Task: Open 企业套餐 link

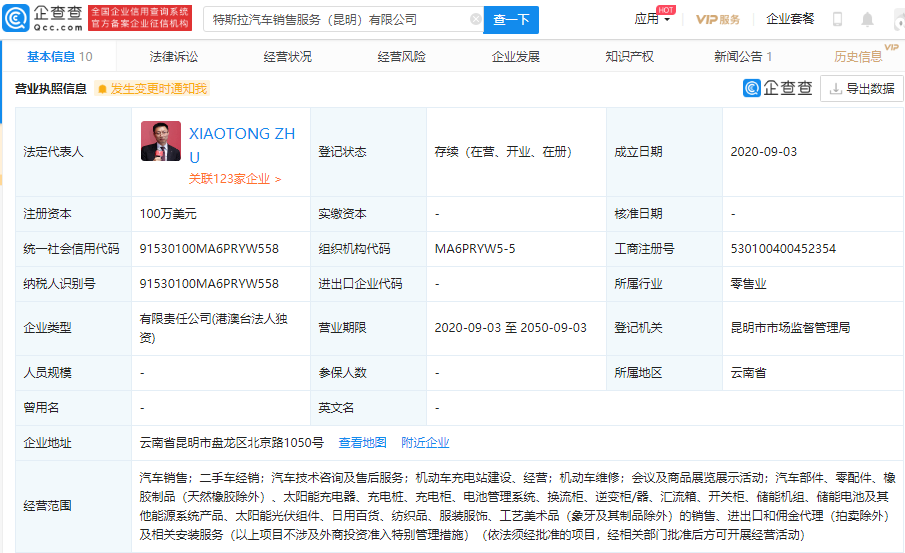Action: pyautogui.click(x=790, y=19)
